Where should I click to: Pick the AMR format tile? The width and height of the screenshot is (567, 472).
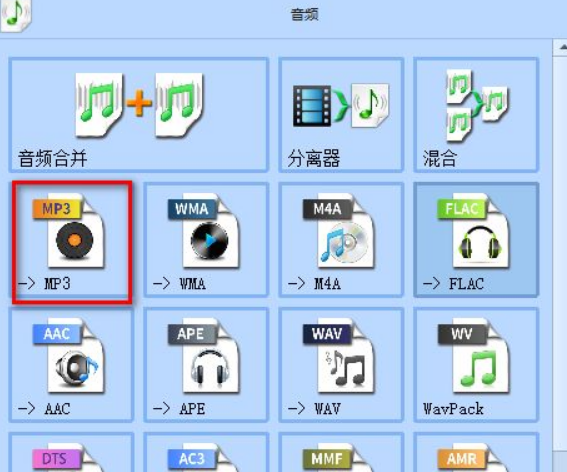[476, 453]
